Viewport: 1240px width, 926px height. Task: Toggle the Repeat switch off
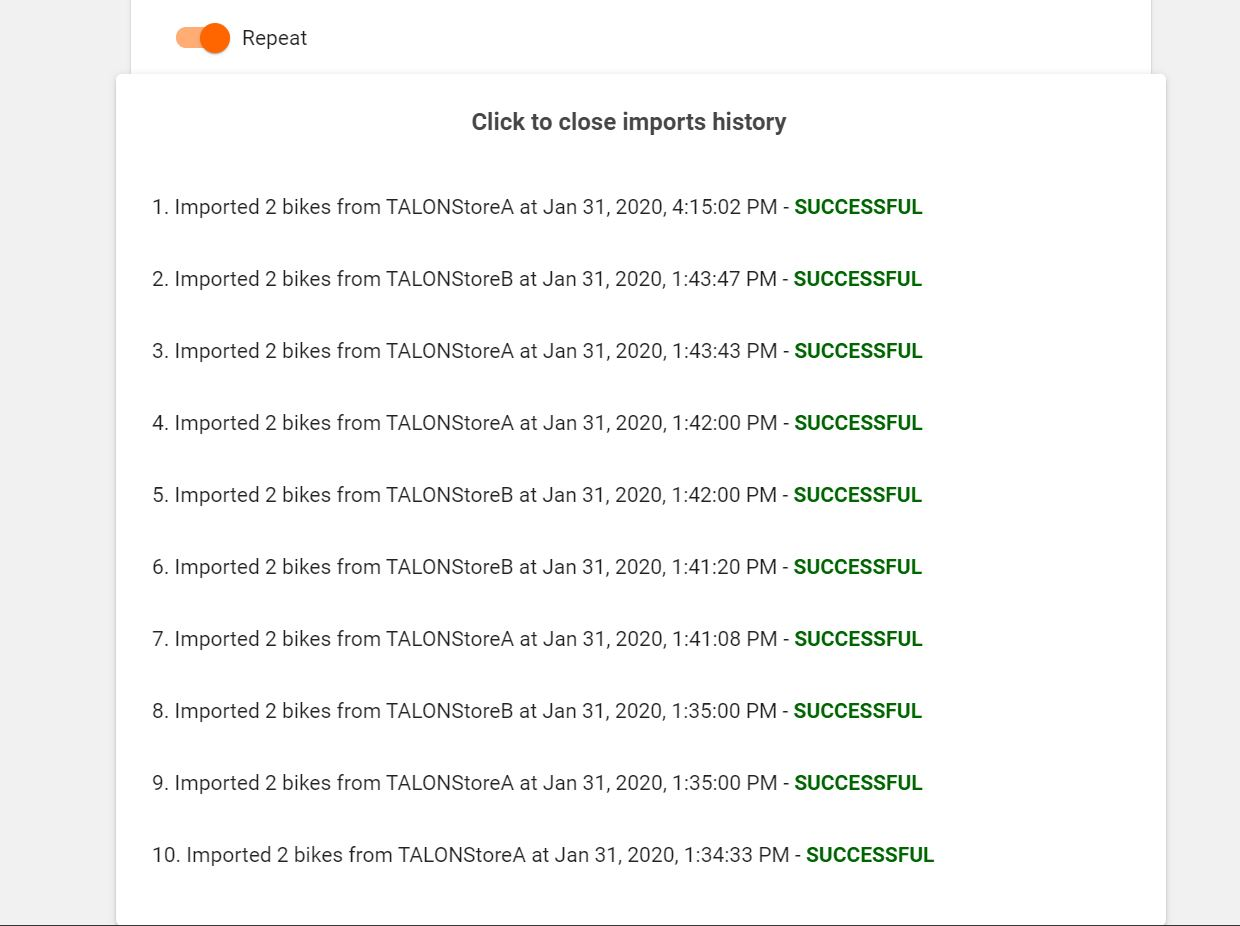pos(203,38)
